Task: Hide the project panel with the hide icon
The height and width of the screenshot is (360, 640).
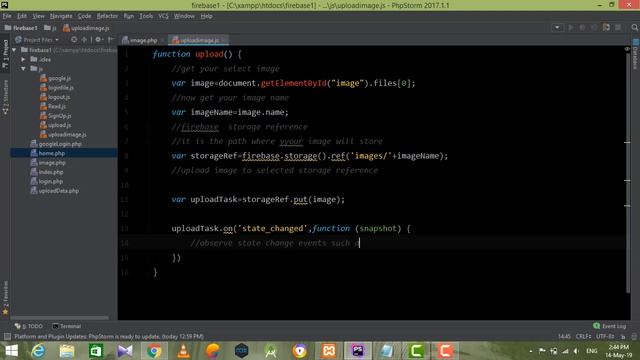Action: [x=111, y=40]
